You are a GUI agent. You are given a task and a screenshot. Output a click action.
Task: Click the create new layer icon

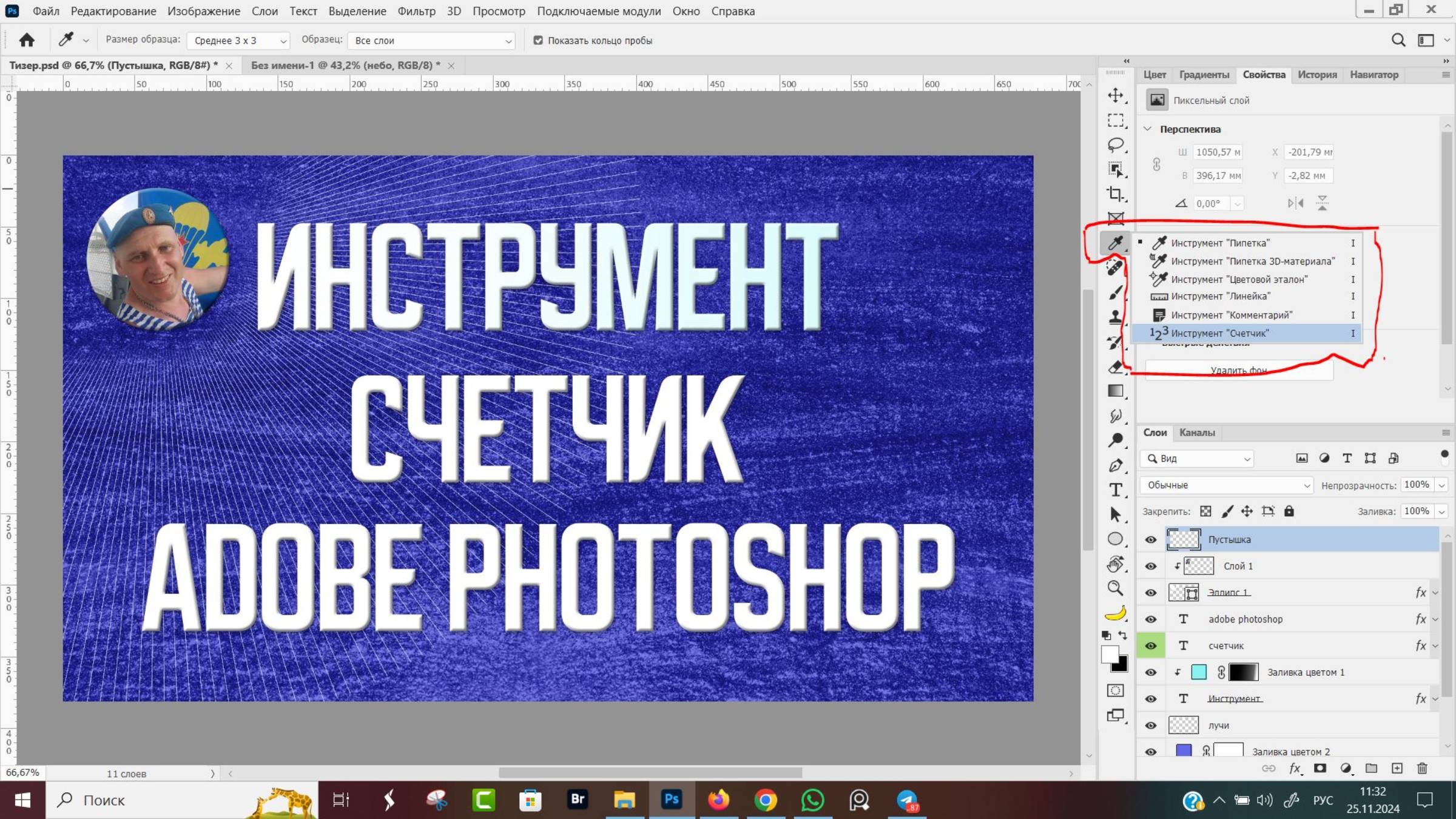pos(1397,768)
